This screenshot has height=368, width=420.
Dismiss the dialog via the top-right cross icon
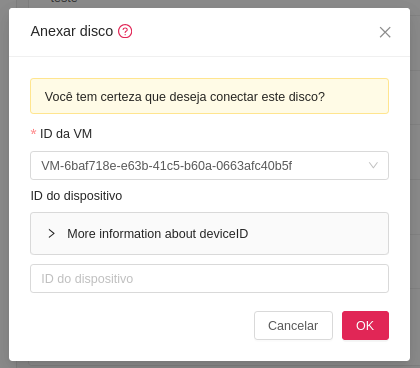[x=385, y=32]
